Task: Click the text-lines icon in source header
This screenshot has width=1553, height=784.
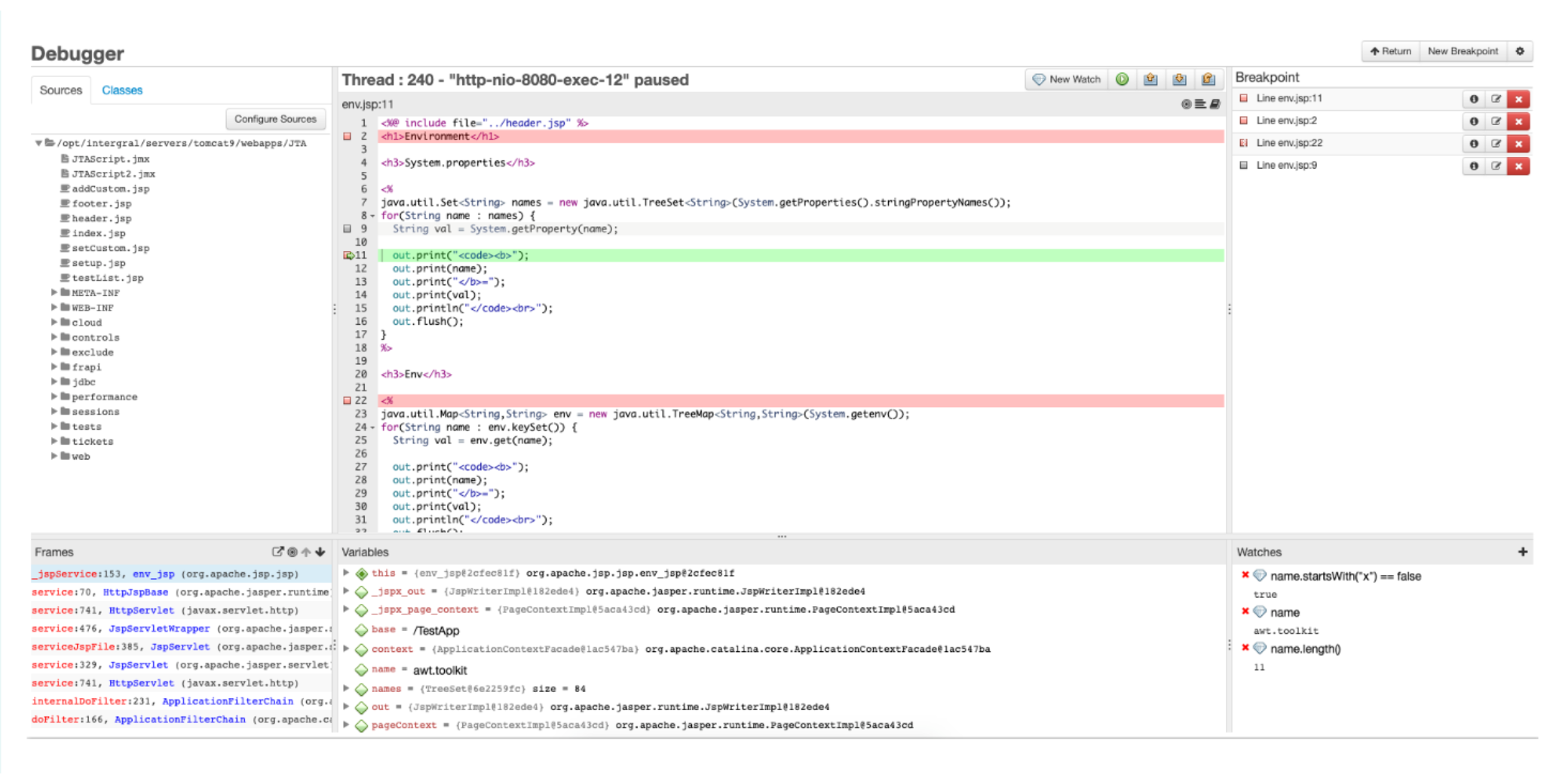Action: point(1200,104)
